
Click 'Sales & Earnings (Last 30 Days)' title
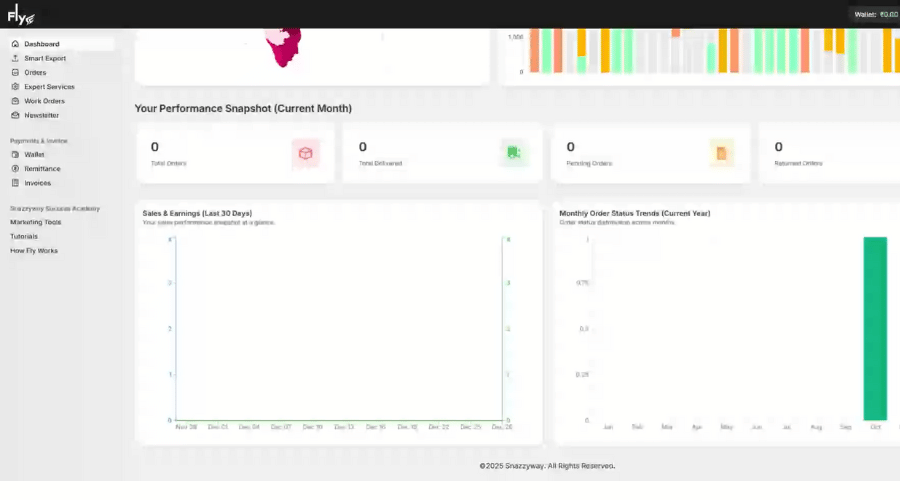click(x=197, y=213)
